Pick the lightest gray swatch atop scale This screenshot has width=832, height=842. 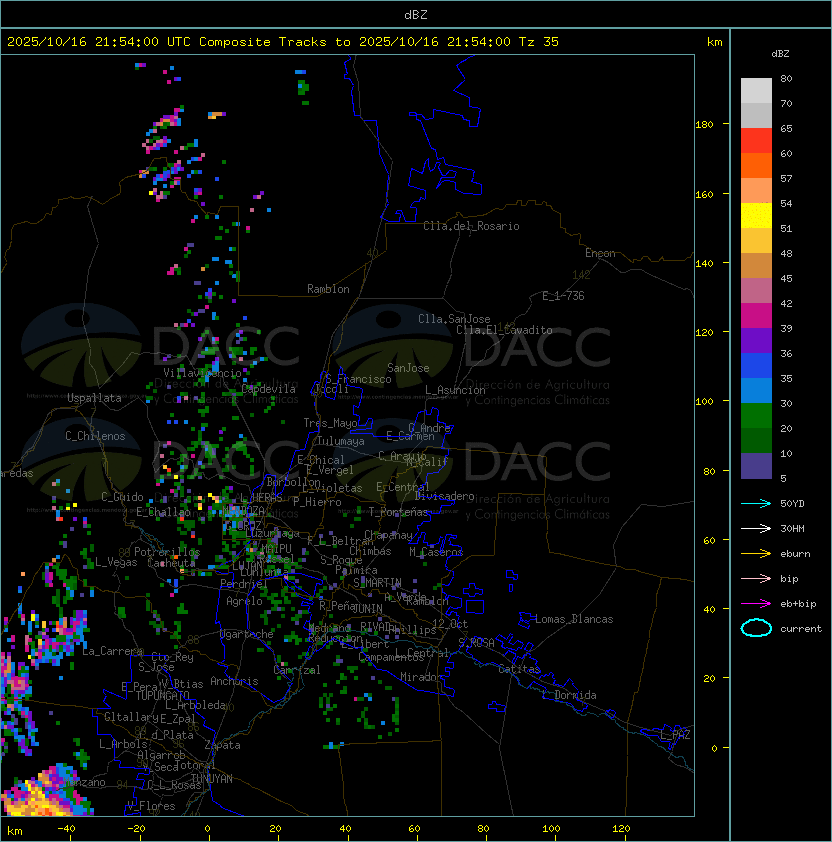(x=756, y=90)
